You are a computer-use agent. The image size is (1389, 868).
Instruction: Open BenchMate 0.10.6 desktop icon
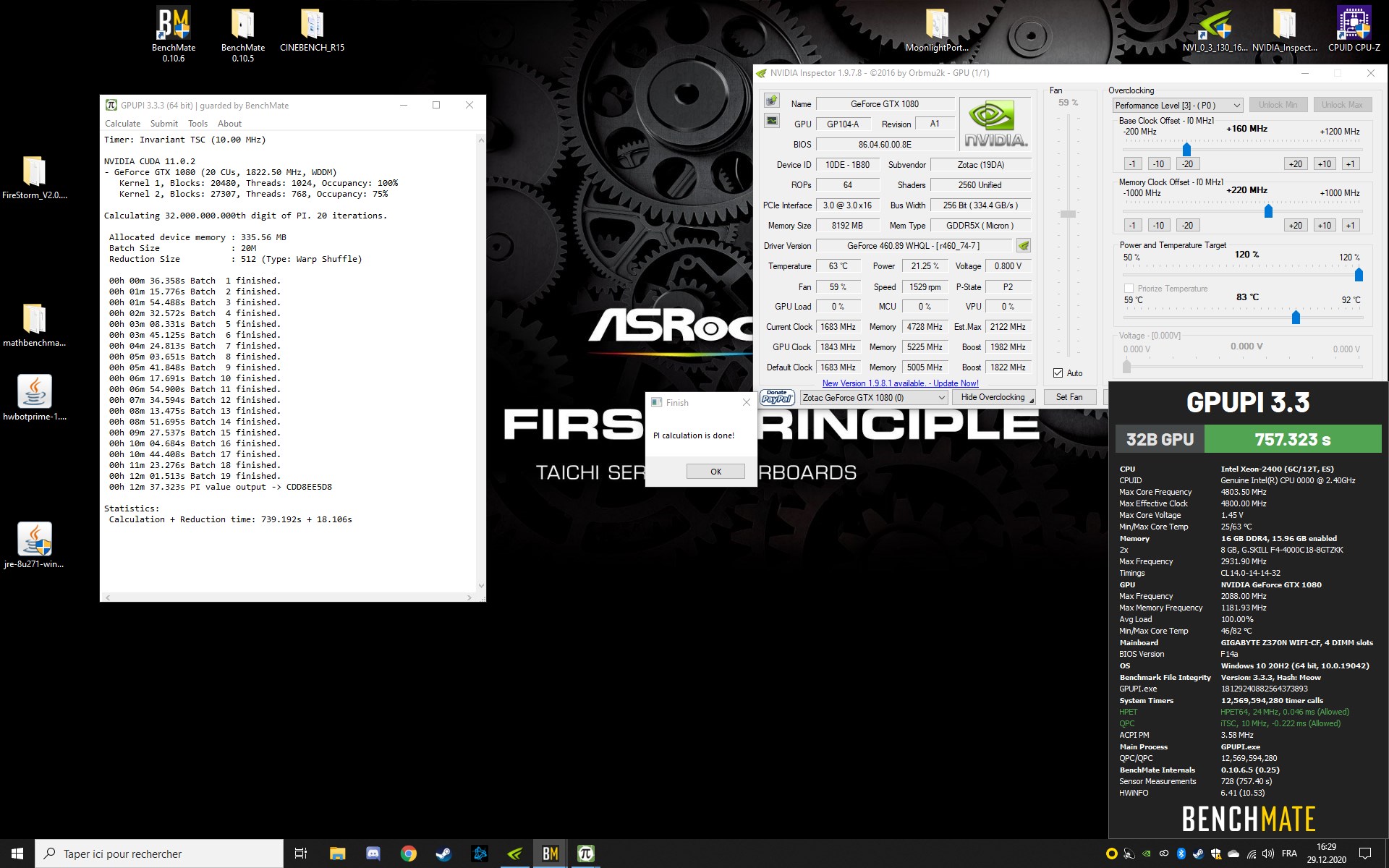[x=174, y=33]
